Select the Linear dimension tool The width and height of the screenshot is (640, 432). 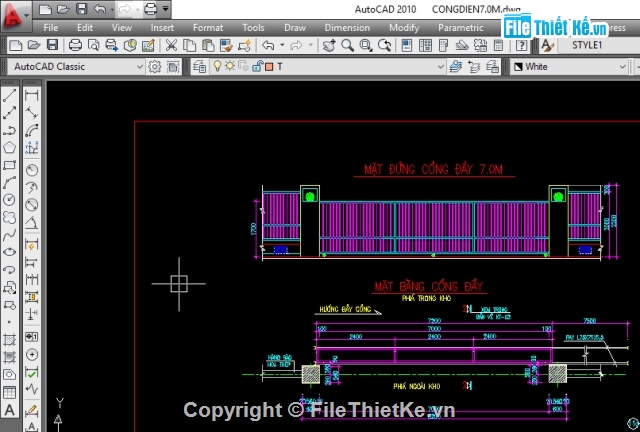(x=31, y=95)
